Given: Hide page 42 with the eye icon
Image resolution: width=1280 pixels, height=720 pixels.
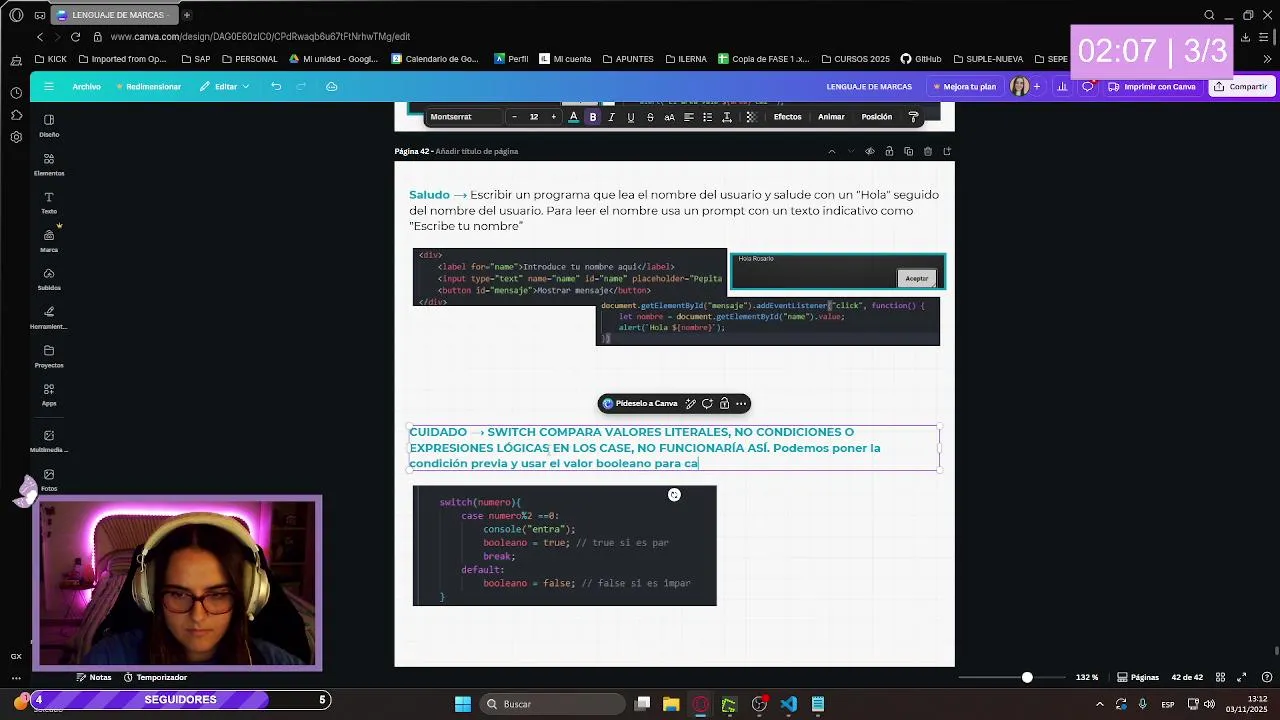Looking at the screenshot, I should (870, 152).
